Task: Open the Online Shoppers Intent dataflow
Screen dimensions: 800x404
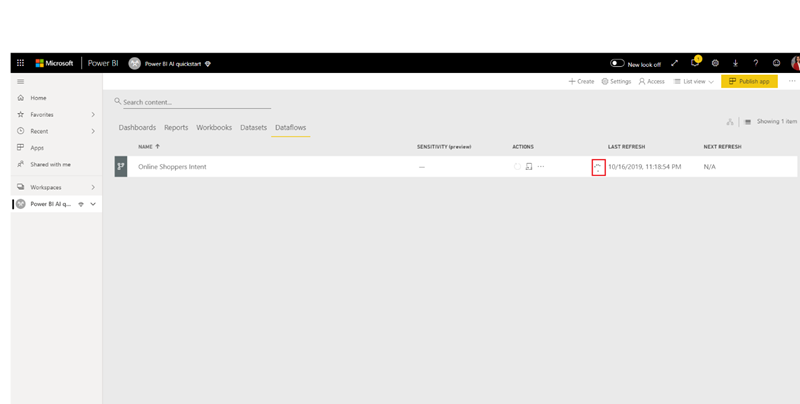Action: coord(172,167)
